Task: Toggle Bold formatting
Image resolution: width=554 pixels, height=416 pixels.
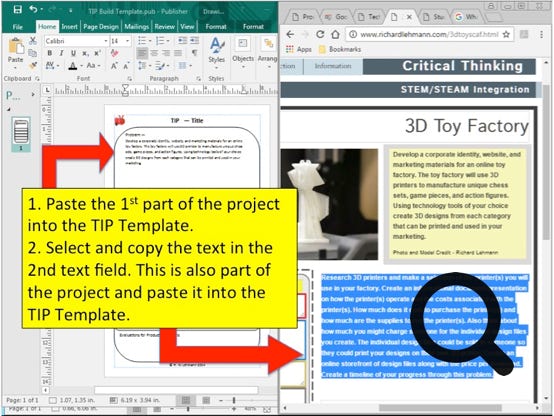Action: click(49, 53)
